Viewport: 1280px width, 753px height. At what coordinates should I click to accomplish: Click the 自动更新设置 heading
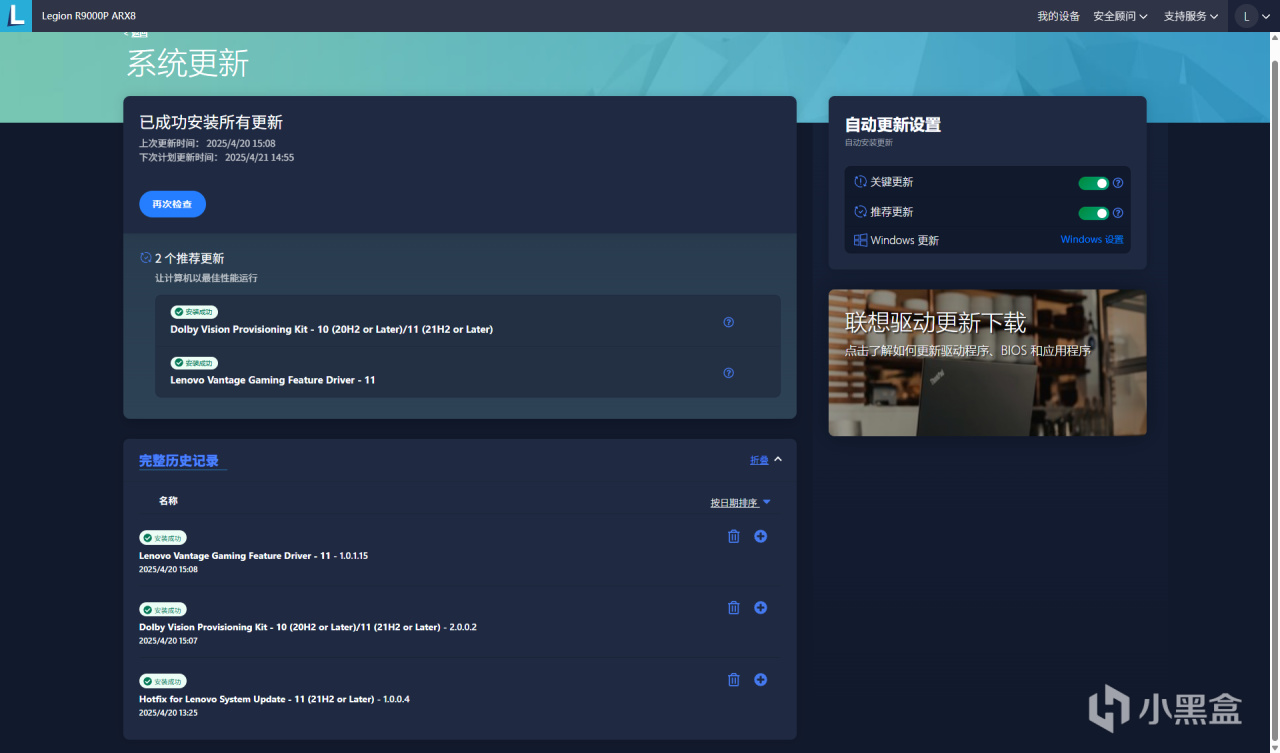[x=893, y=125]
